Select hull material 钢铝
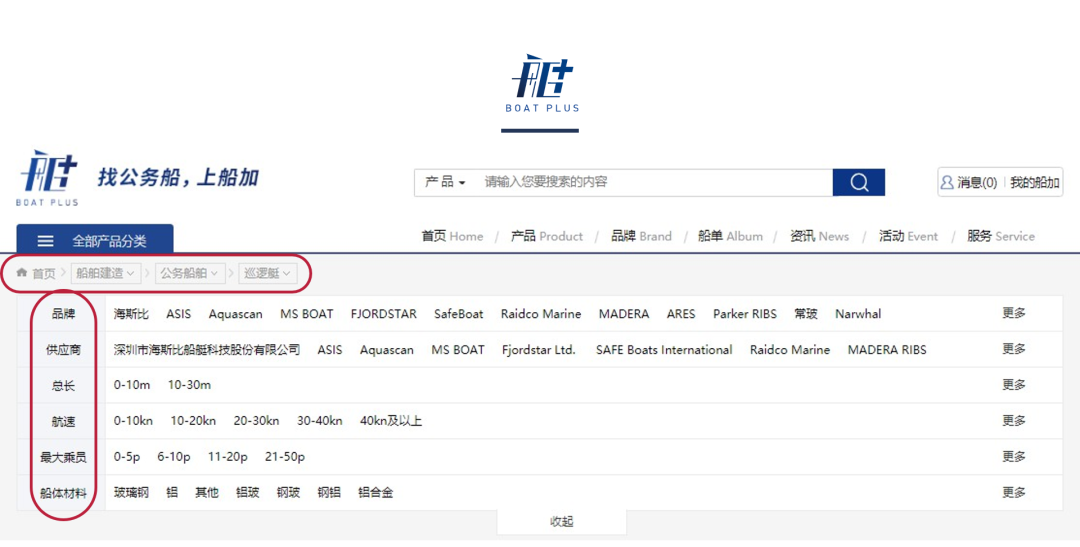This screenshot has width=1080, height=547. 329,493
